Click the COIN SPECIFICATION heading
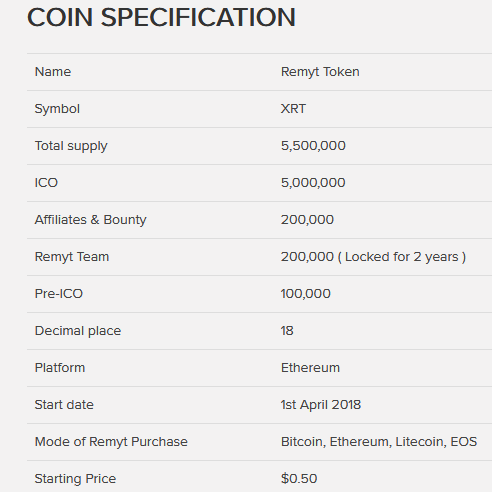492x492 pixels. (x=161, y=17)
